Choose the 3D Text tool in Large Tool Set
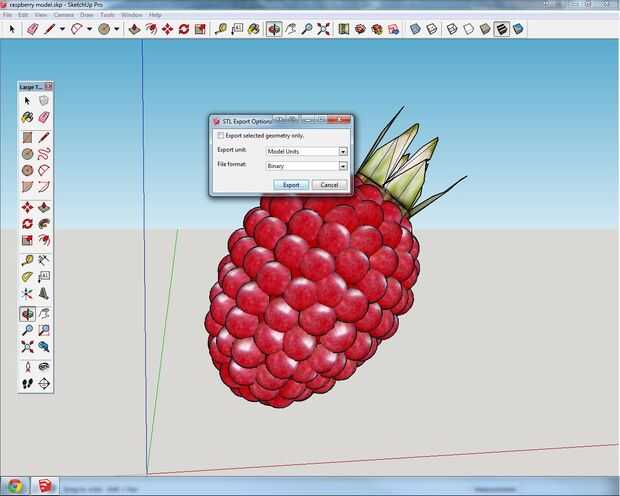 pos(44,293)
